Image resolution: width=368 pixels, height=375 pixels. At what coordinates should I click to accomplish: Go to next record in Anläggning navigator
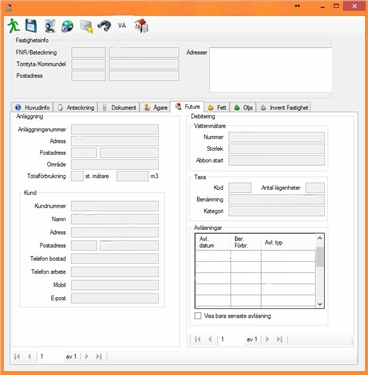86,356
